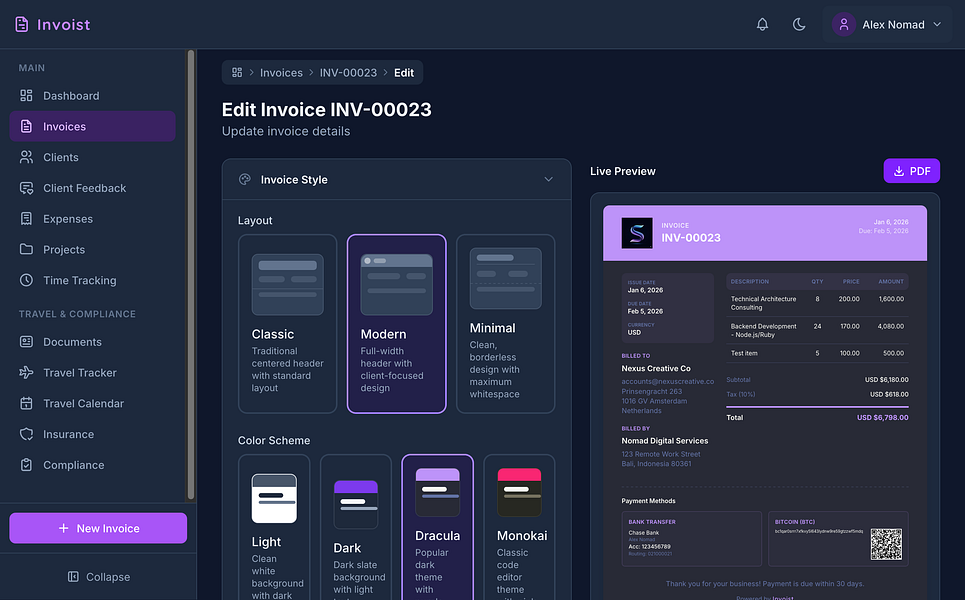The width and height of the screenshot is (965, 600).
Task: Open the notifications bell
Action: coord(762,25)
